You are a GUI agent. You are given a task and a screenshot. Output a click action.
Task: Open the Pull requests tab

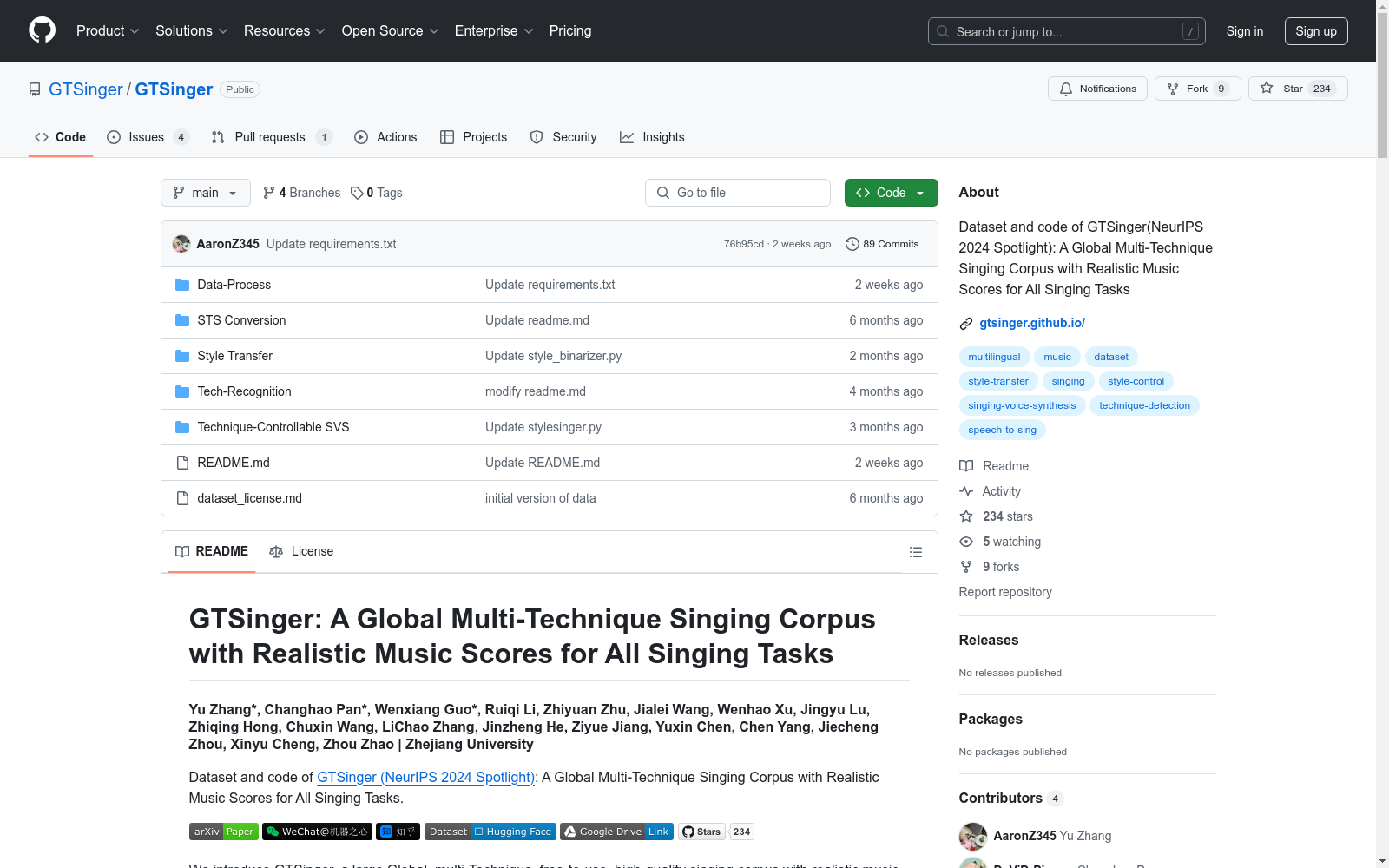click(272, 137)
